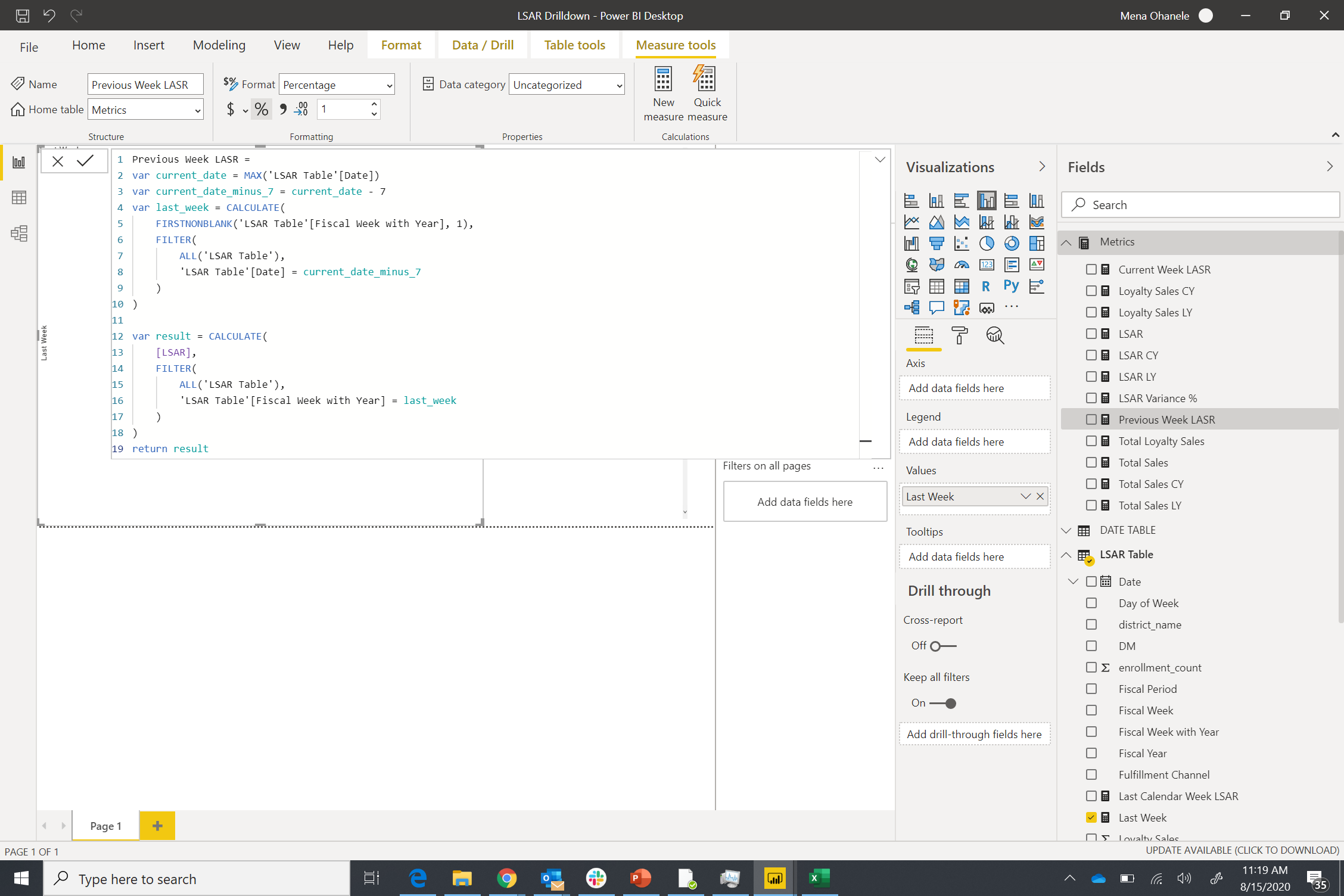Viewport: 1344px width, 896px height.
Task: Select the pie chart visualization
Action: [x=987, y=243]
